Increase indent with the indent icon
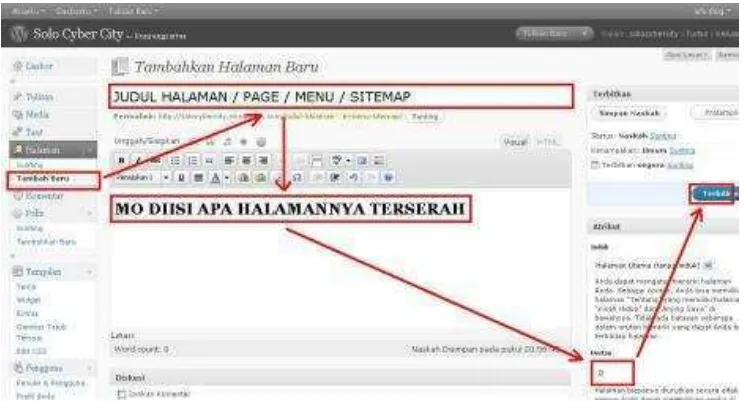The width and height of the screenshot is (744, 408). point(335,177)
